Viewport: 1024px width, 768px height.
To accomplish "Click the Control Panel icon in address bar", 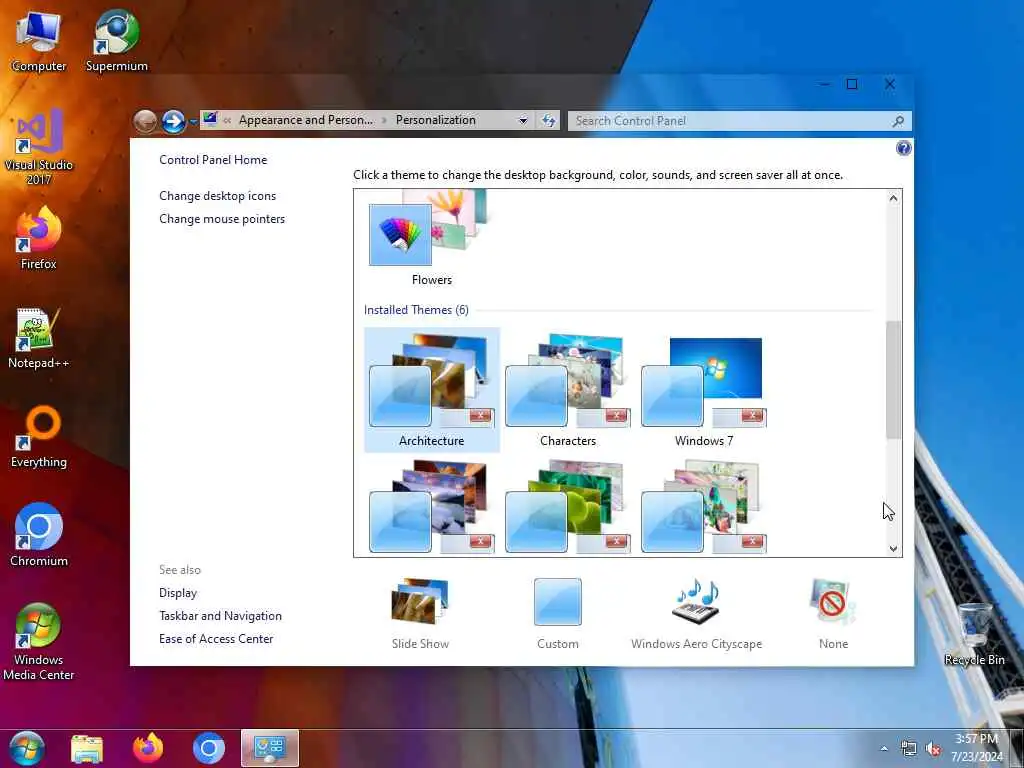I will coord(210,120).
